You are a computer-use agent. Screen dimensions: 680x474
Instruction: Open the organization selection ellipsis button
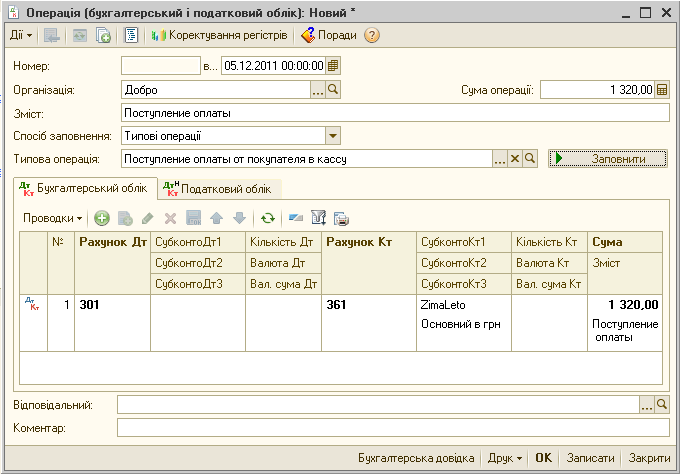click(318, 90)
